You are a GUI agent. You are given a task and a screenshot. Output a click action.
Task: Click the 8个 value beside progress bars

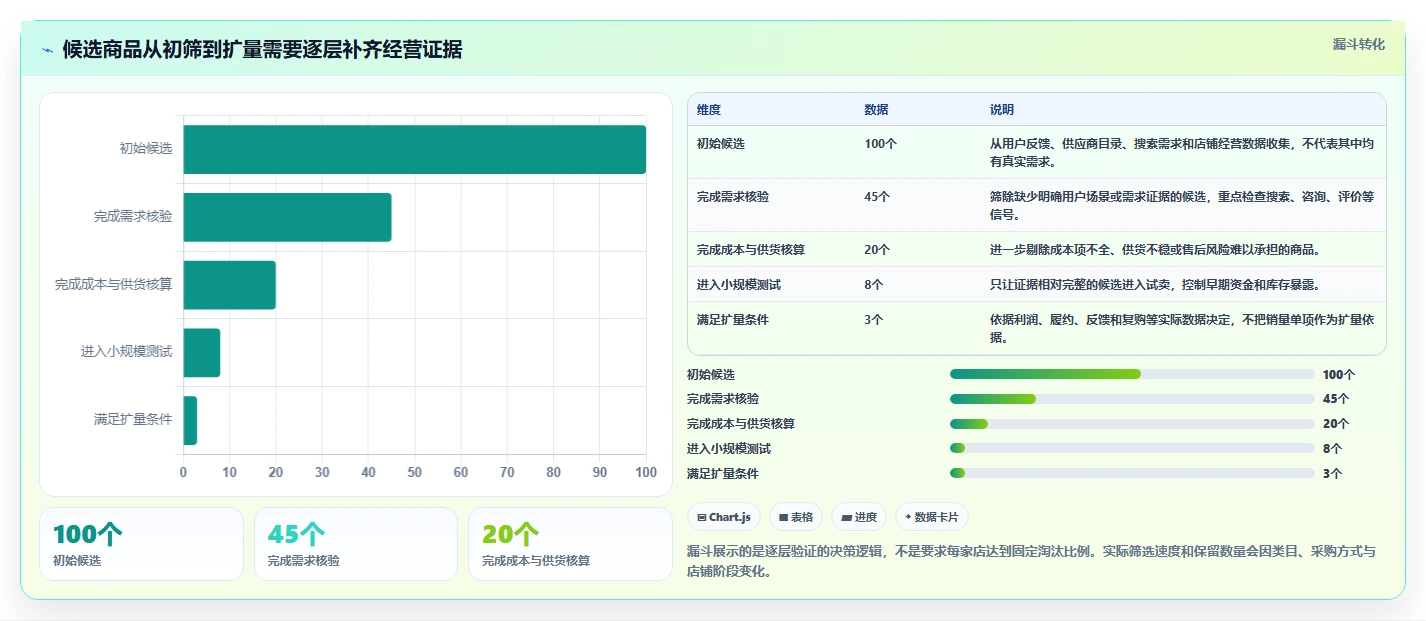click(x=1332, y=449)
